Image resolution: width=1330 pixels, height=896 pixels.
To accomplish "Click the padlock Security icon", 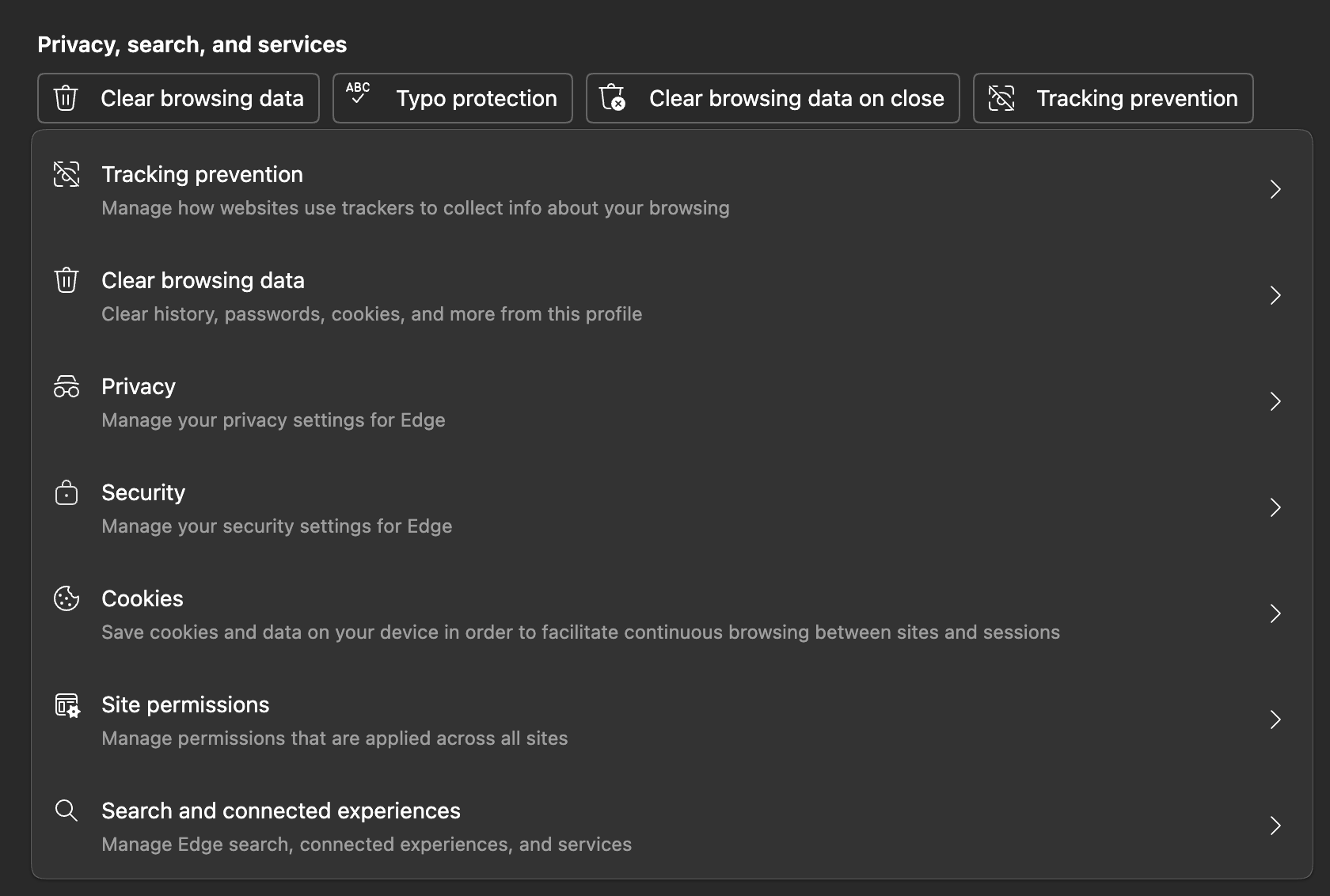I will (66, 492).
